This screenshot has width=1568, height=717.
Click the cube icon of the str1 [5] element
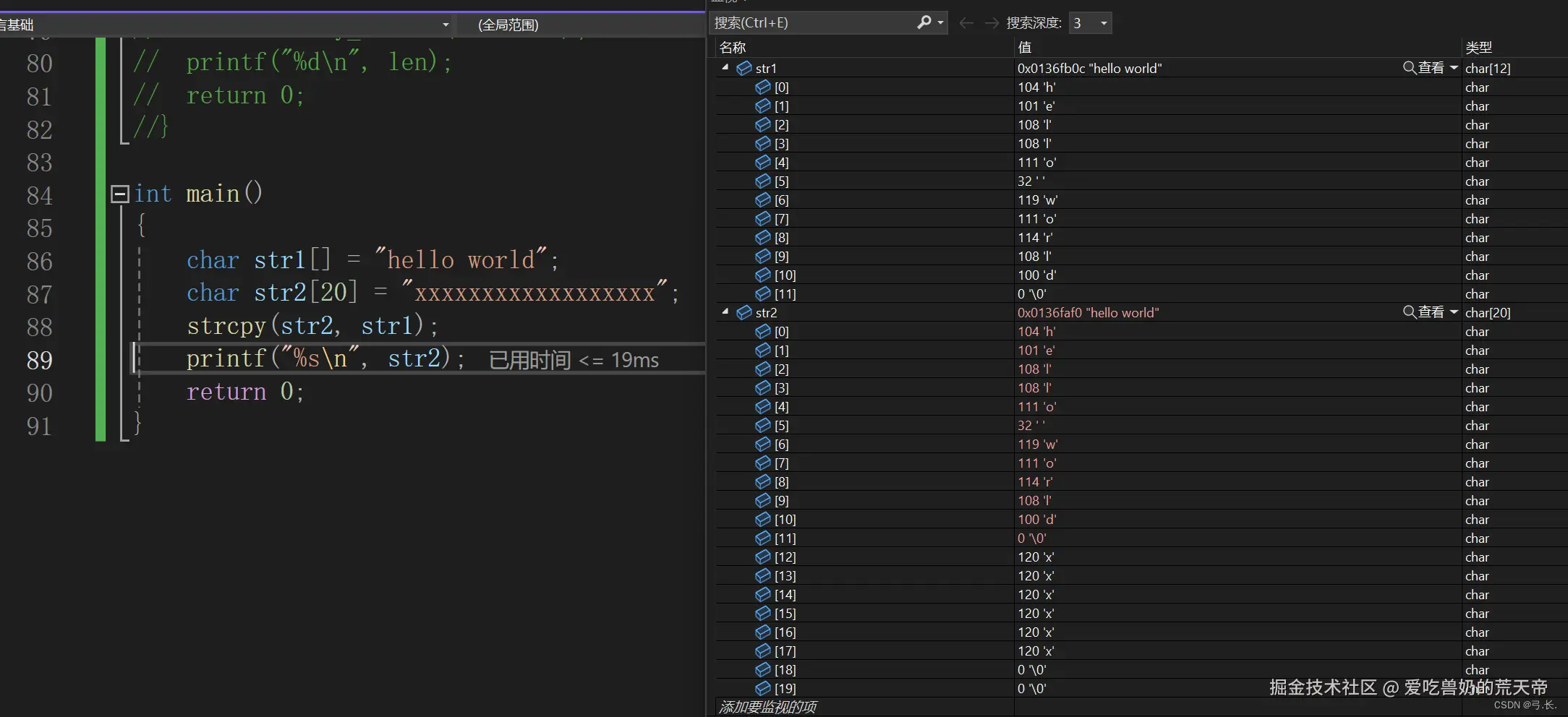763,181
